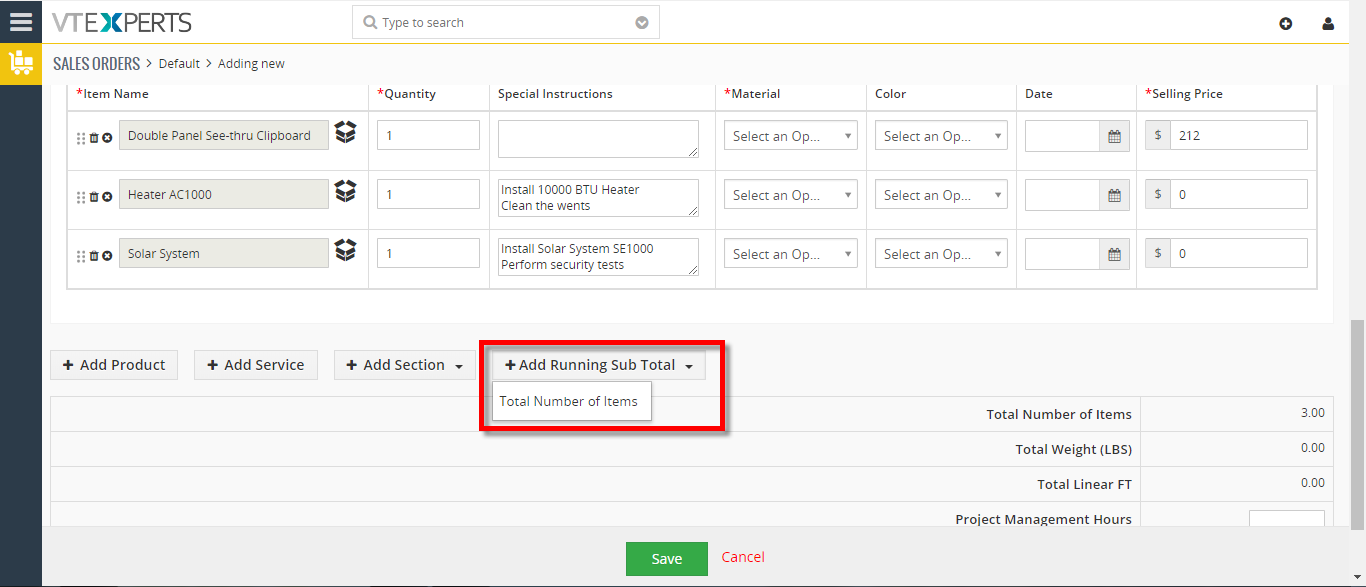Toggle the Add Running Sub Total menu
The image size is (1366, 587).
599,365
